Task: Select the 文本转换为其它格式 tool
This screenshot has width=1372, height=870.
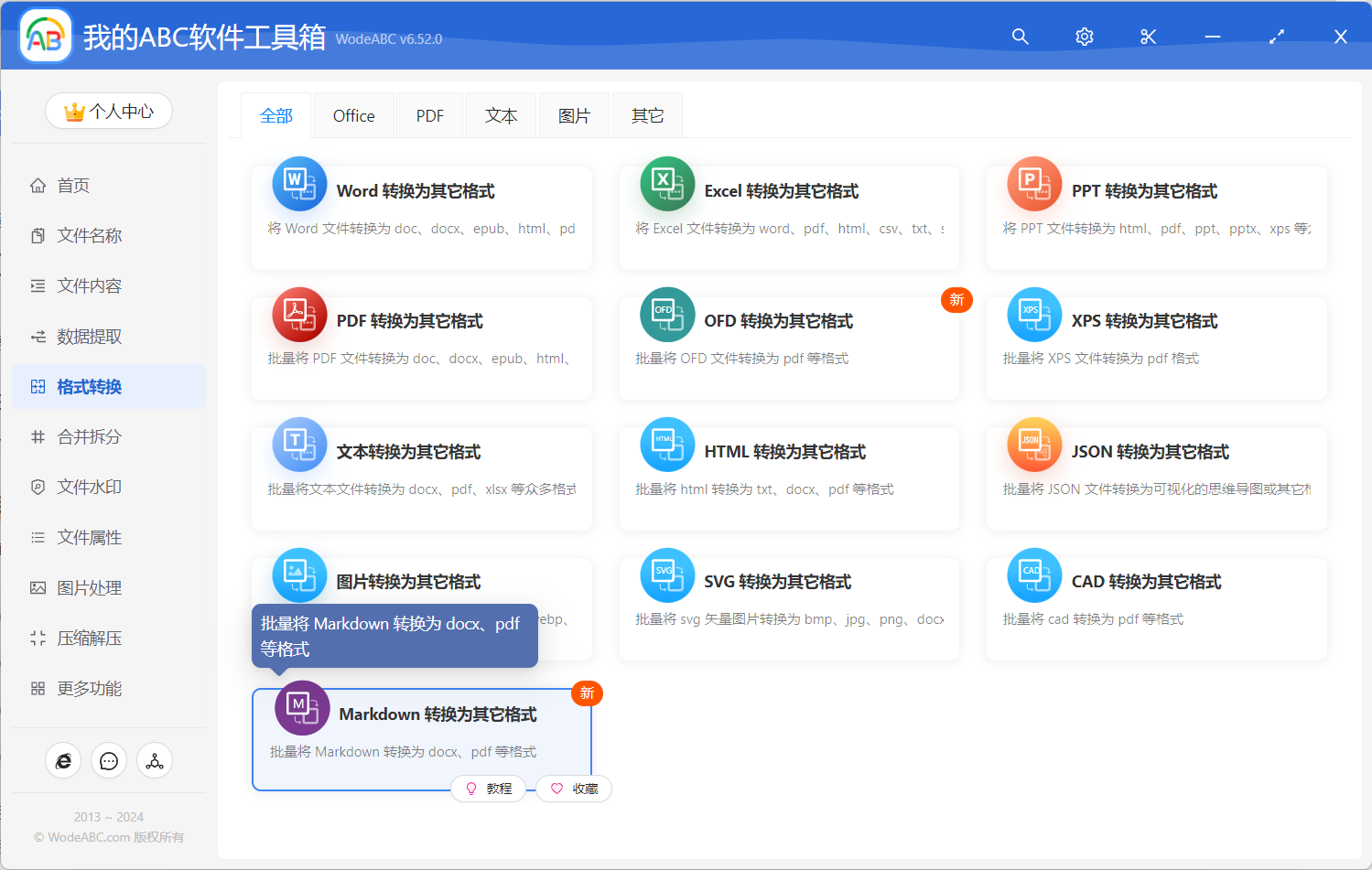Action: 421,478
